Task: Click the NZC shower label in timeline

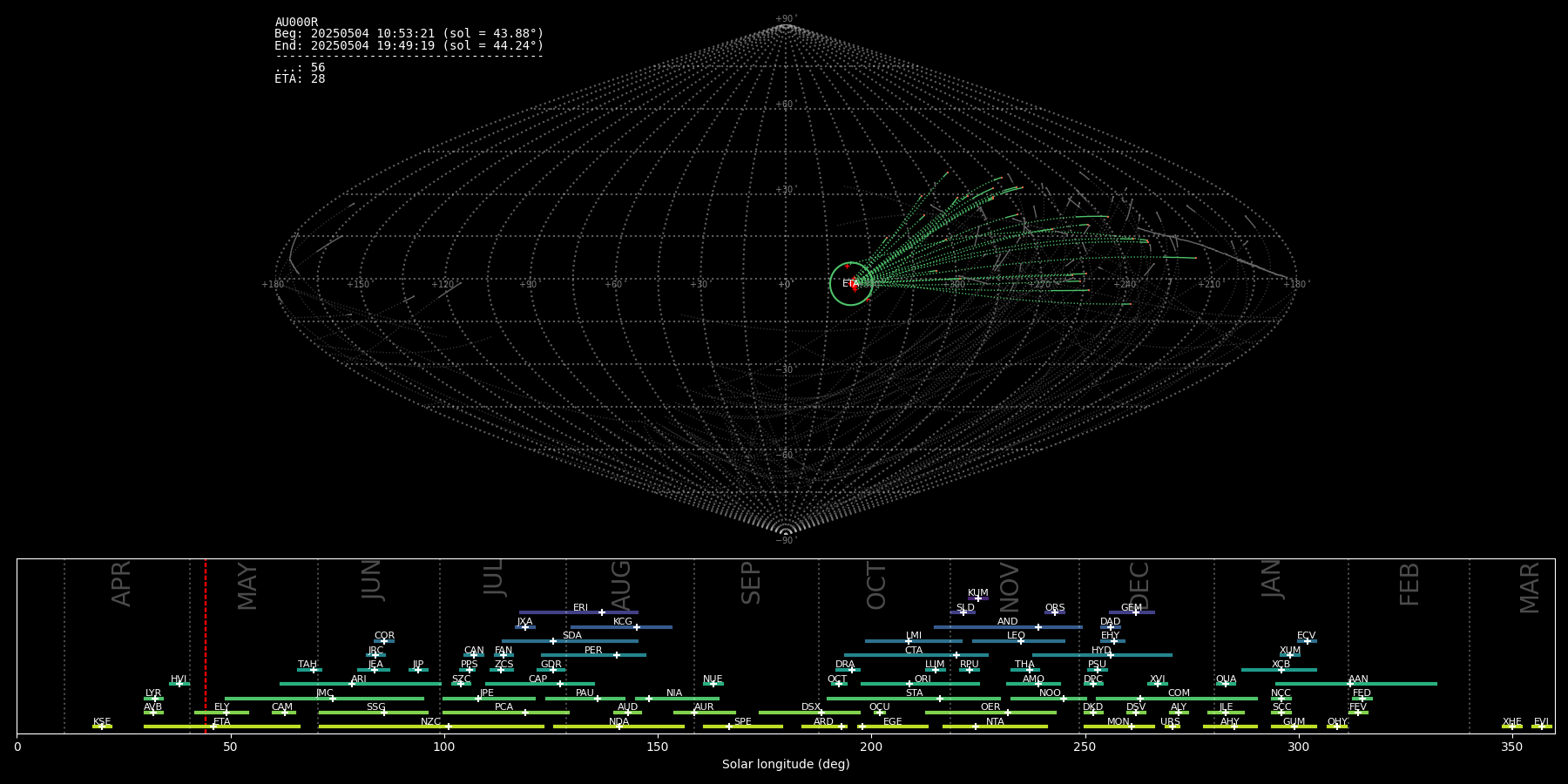Action: click(430, 722)
